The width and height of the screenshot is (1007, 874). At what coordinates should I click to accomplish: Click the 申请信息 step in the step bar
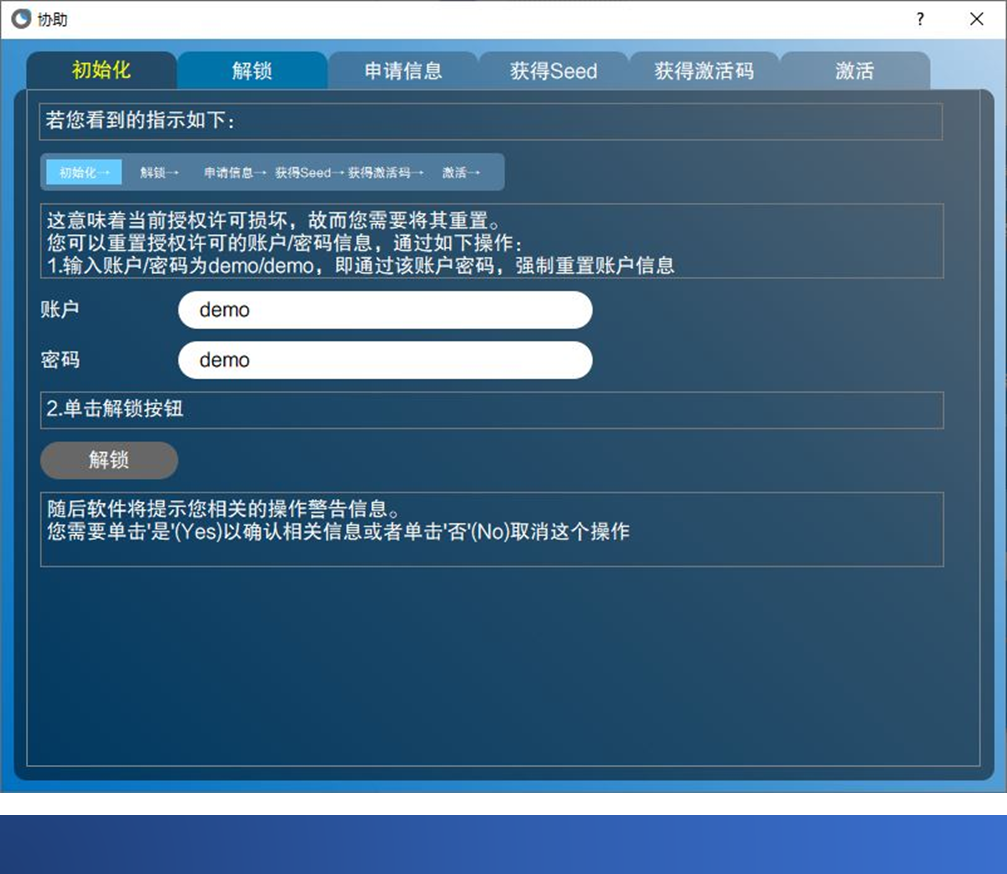(x=235, y=172)
